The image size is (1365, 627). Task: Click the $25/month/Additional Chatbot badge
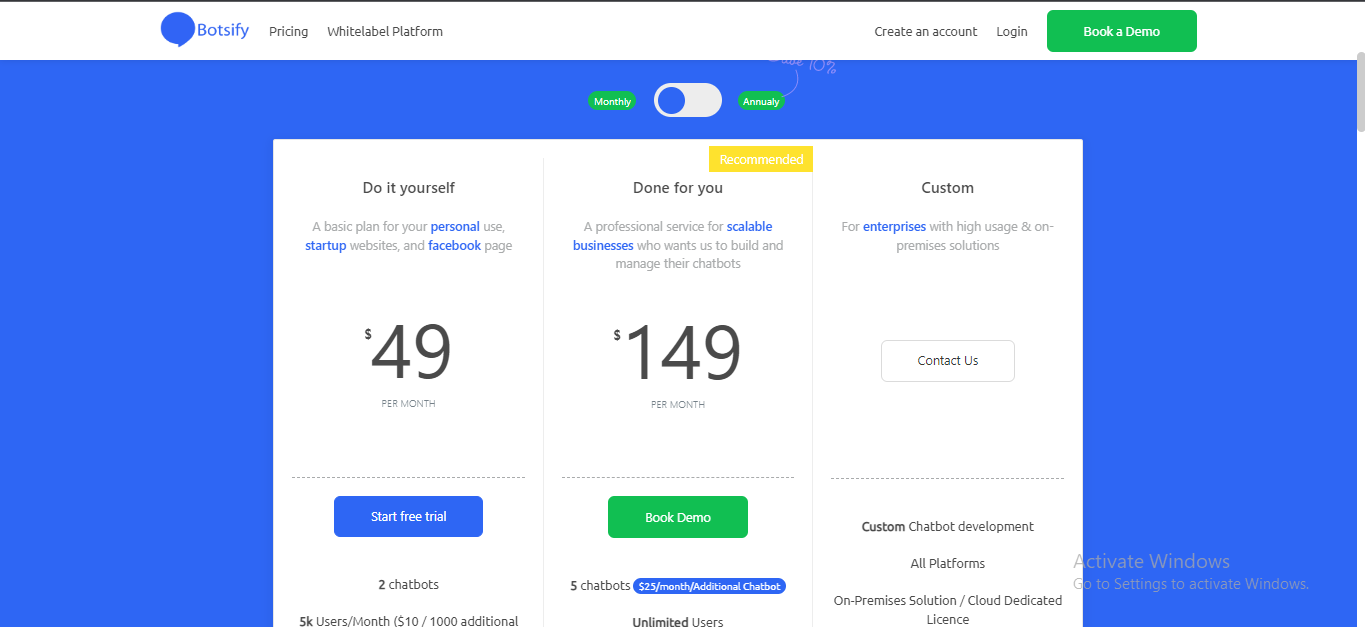(x=710, y=586)
